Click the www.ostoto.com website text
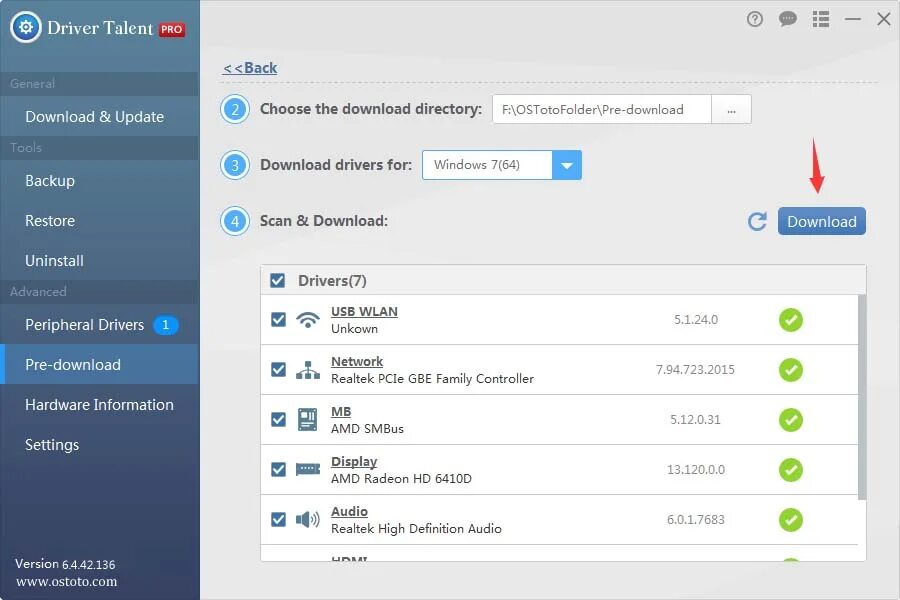The width and height of the screenshot is (900, 600). [67, 581]
